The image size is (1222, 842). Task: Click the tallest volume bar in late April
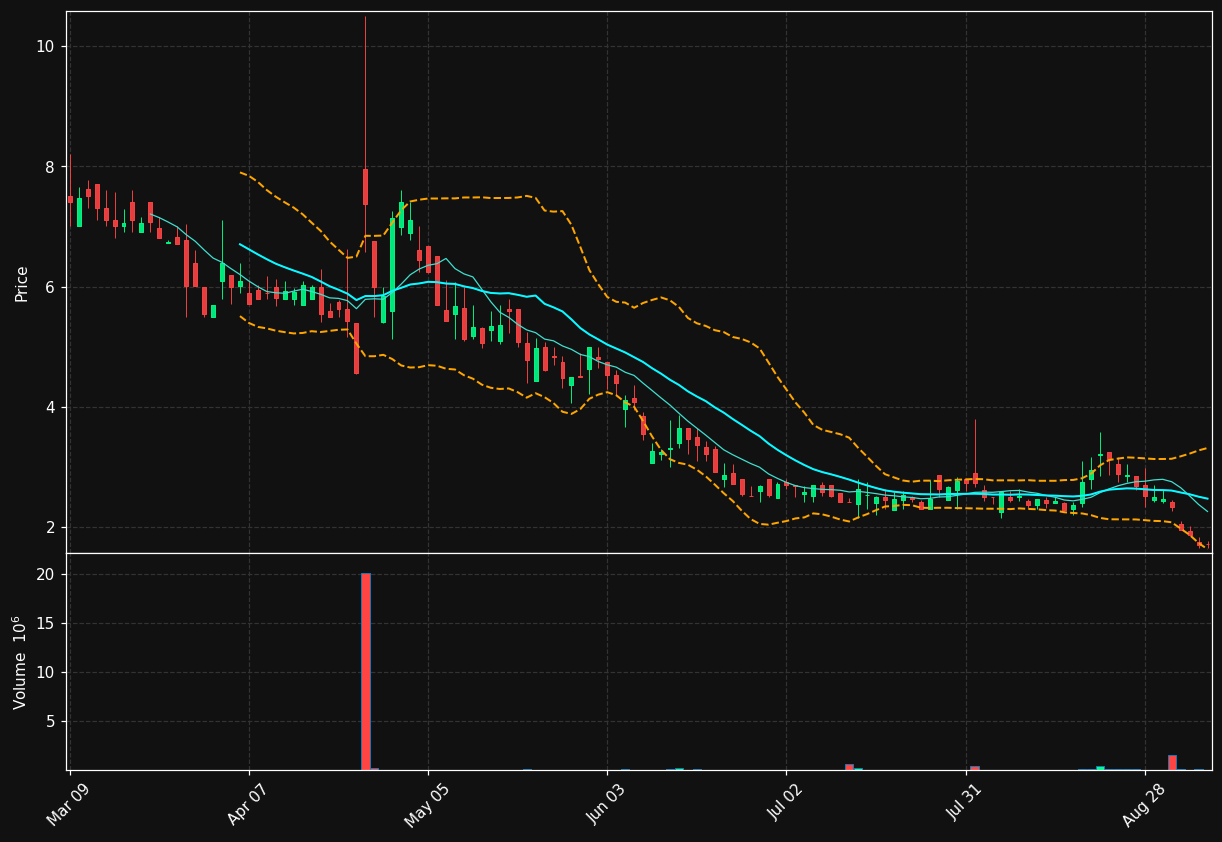tap(366, 671)
